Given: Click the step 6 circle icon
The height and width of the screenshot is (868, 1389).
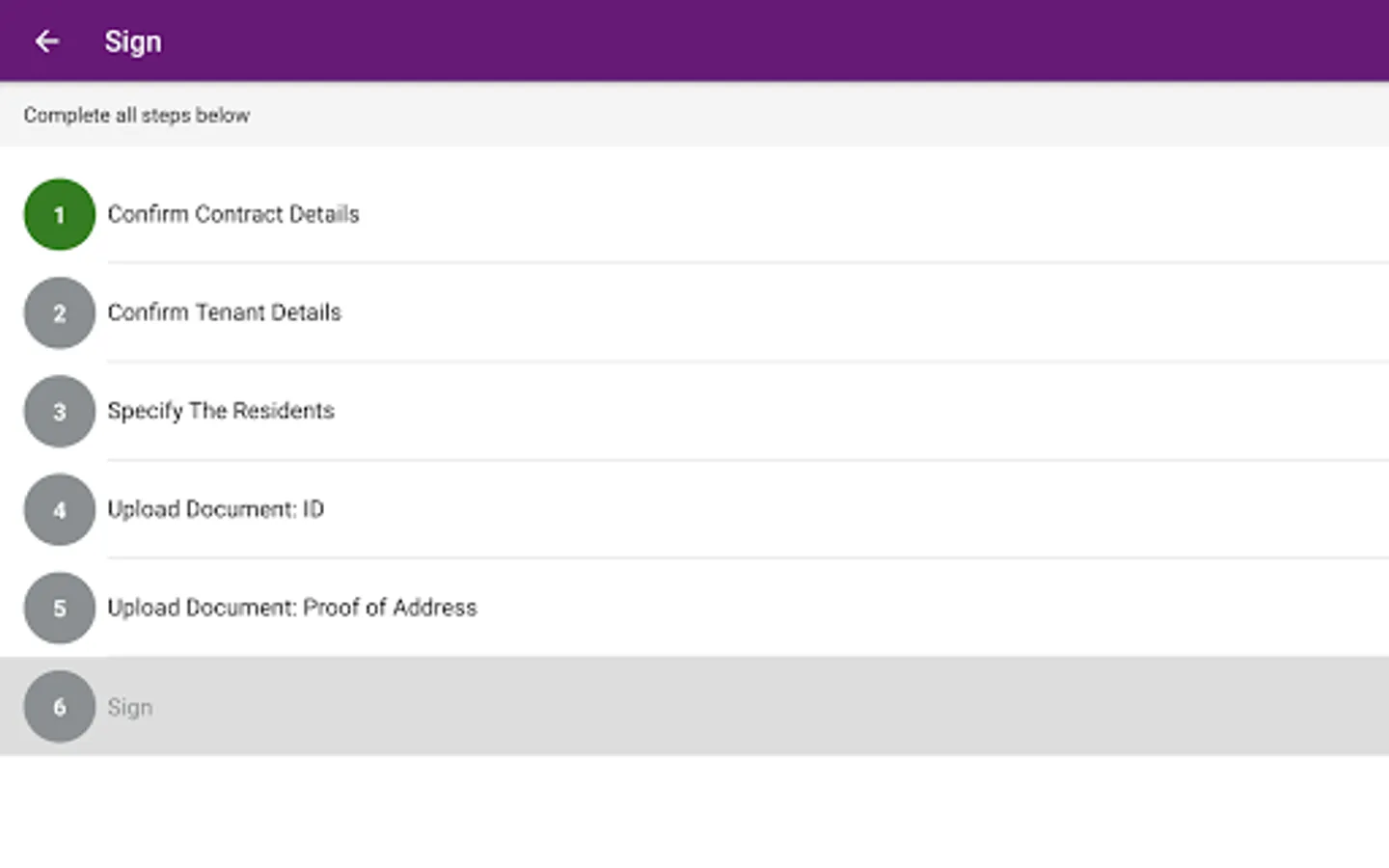Looking at the screenshot, I should point(60,706).
